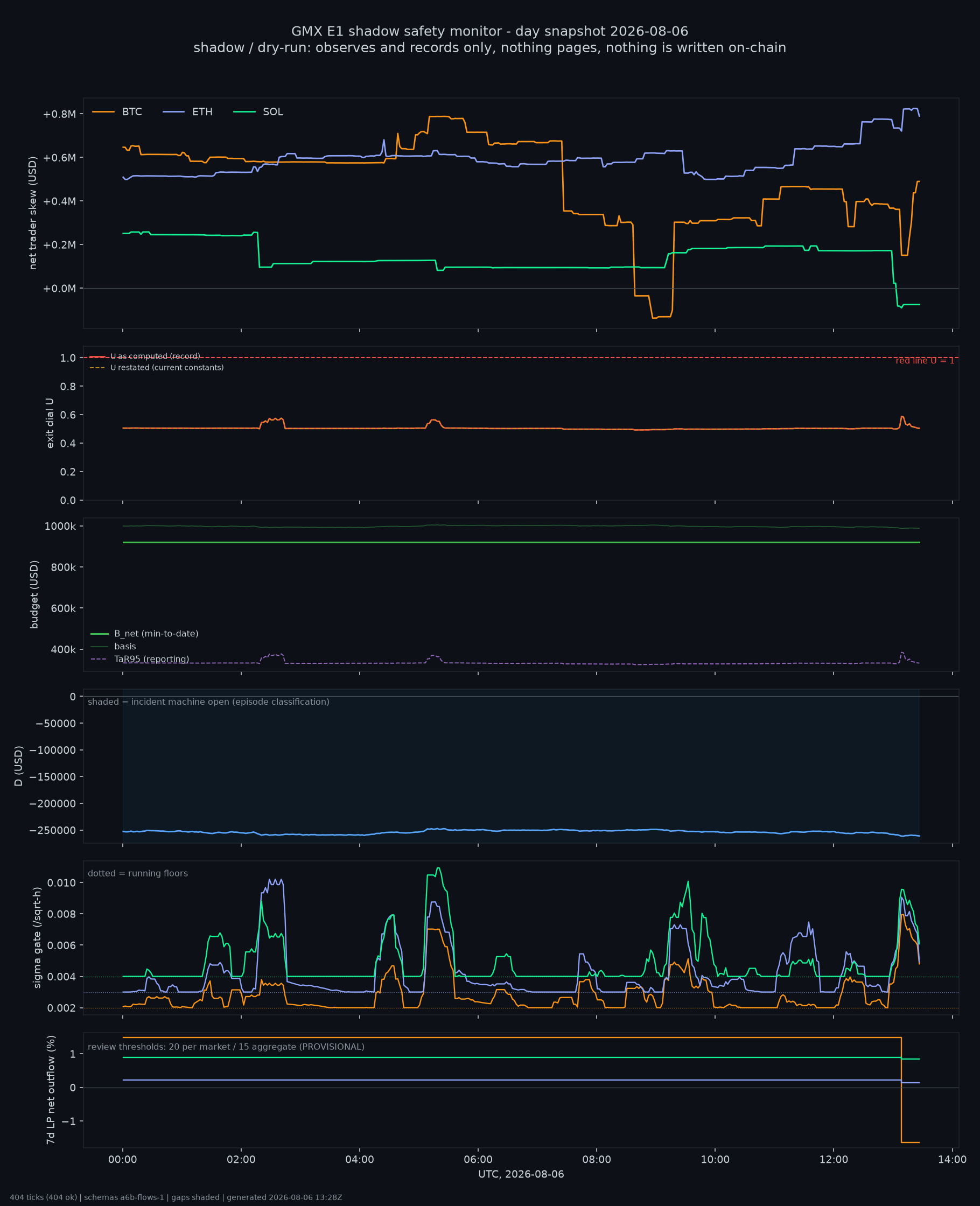Click the 400k budget tick label
The image size is (980, 1206).
click(63, 649)
